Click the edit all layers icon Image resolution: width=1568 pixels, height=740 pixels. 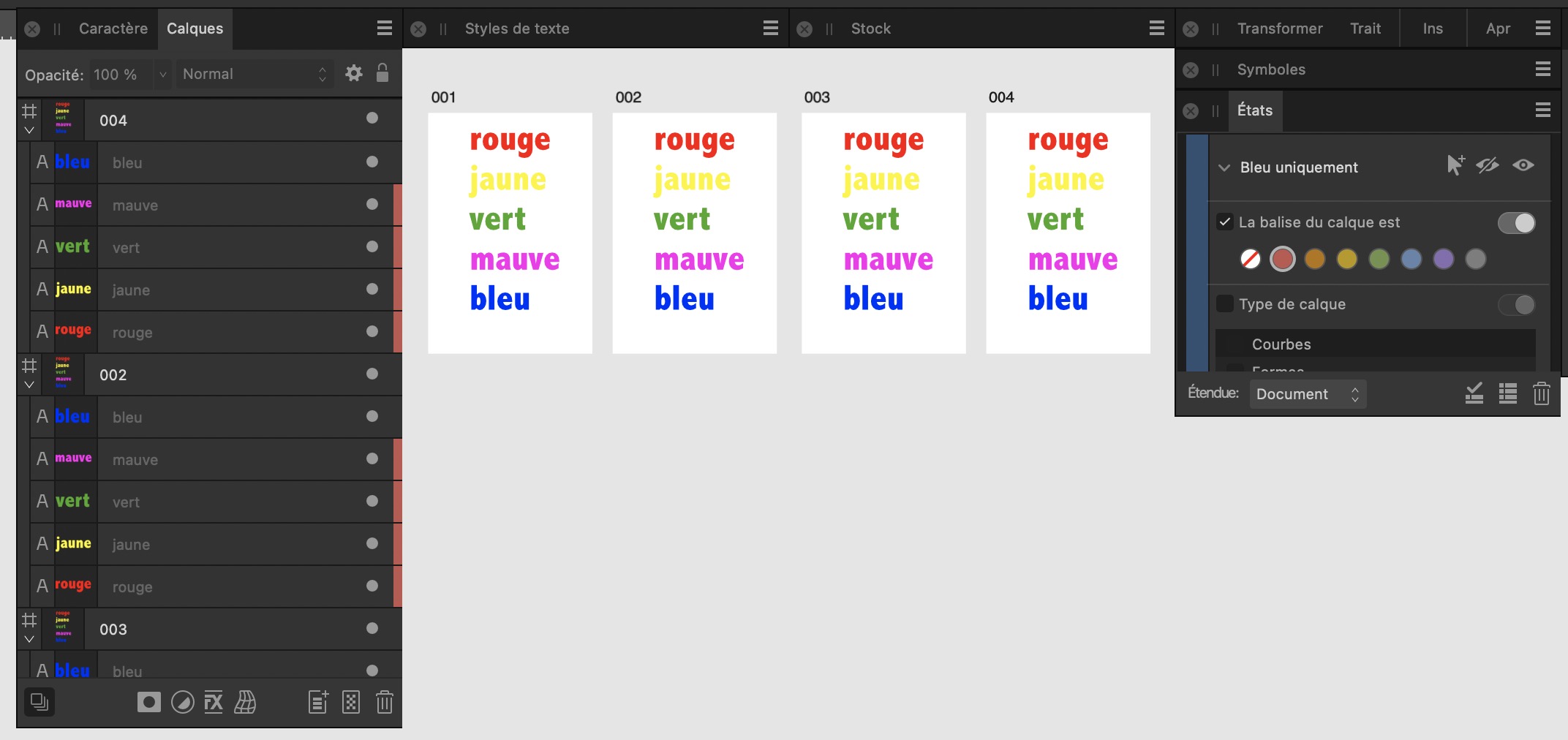[39, 702]
